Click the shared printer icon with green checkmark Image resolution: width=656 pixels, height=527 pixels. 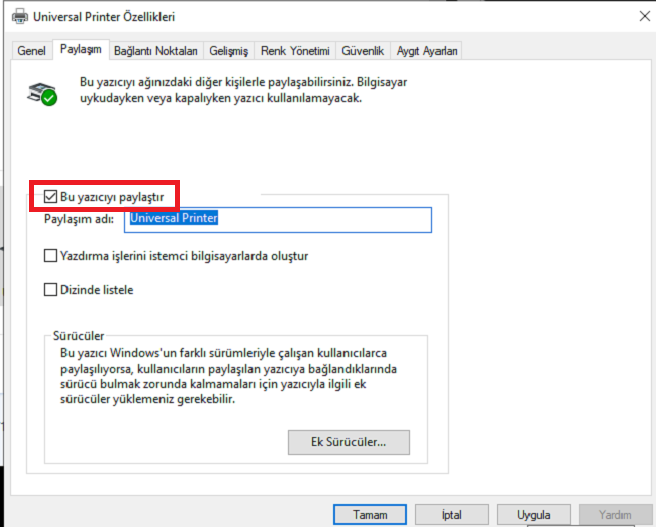click(42, 94)
